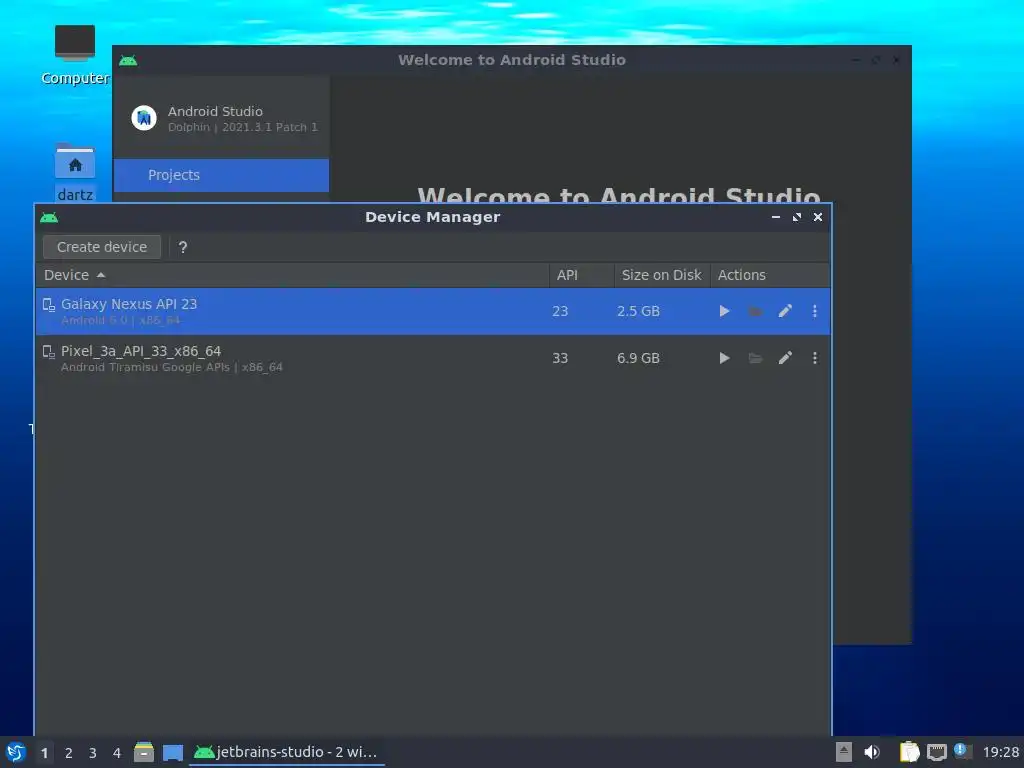Open the file manager taskbar icon

click(144, 752)
